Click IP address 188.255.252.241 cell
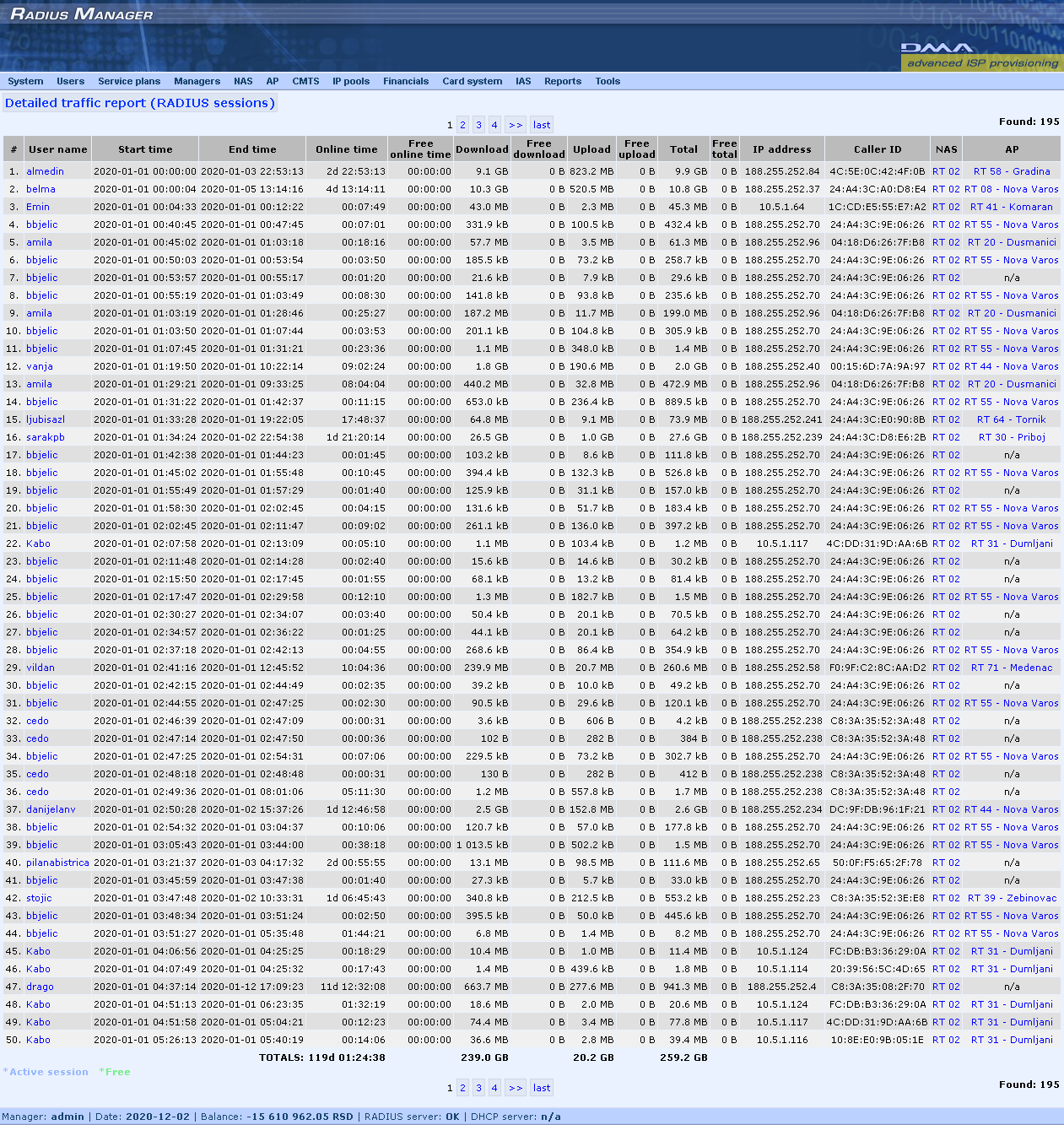 pyautogui.click(x=782, y=419)
